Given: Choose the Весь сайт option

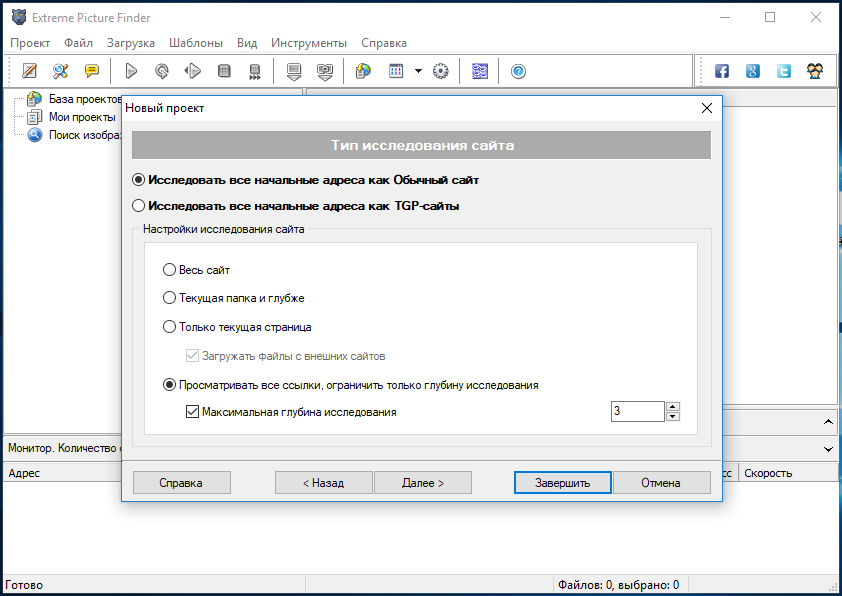Looking at the screenshot, I should coord(197,270).
